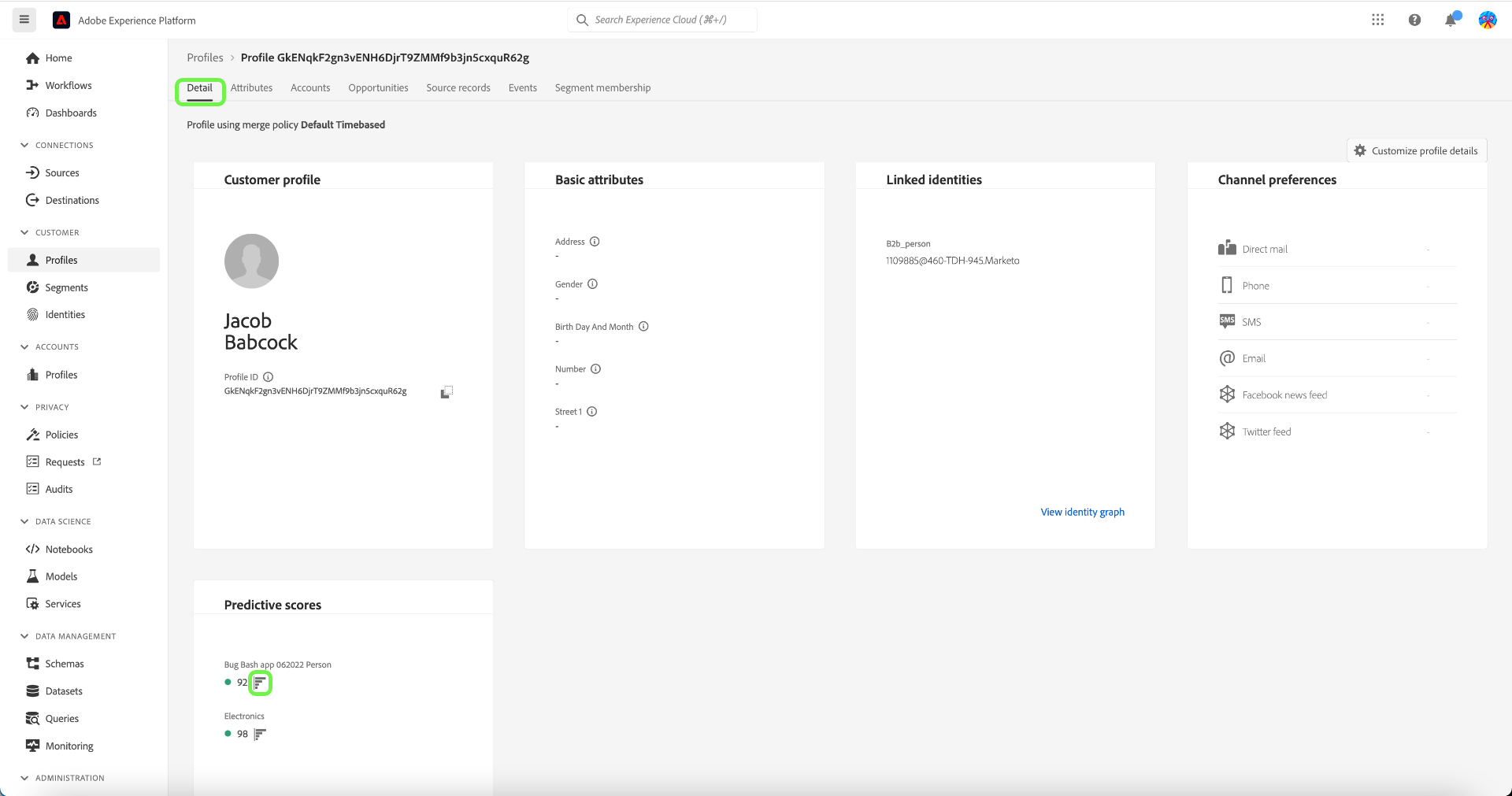Open Services in sidebar

(83, 605)
